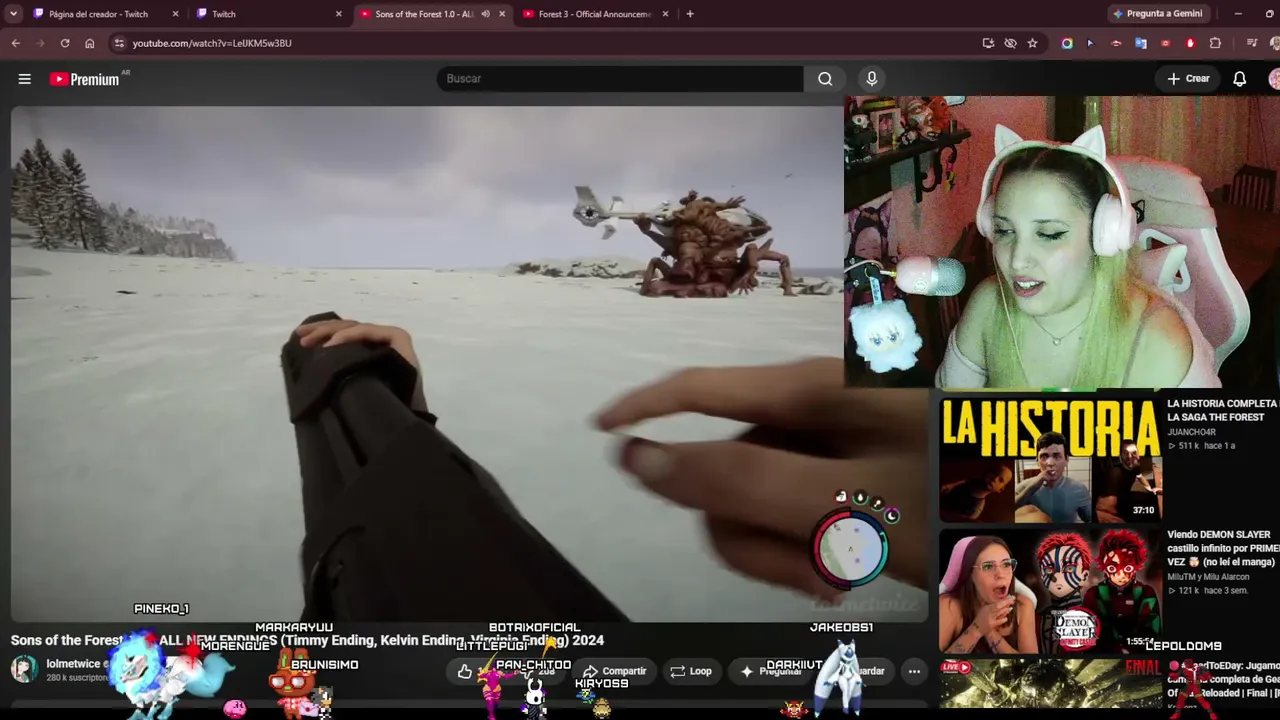This screenshot has width=1280, height=720.
Task: Open the Extensions puzzle icon
Action: [1216, 43]
